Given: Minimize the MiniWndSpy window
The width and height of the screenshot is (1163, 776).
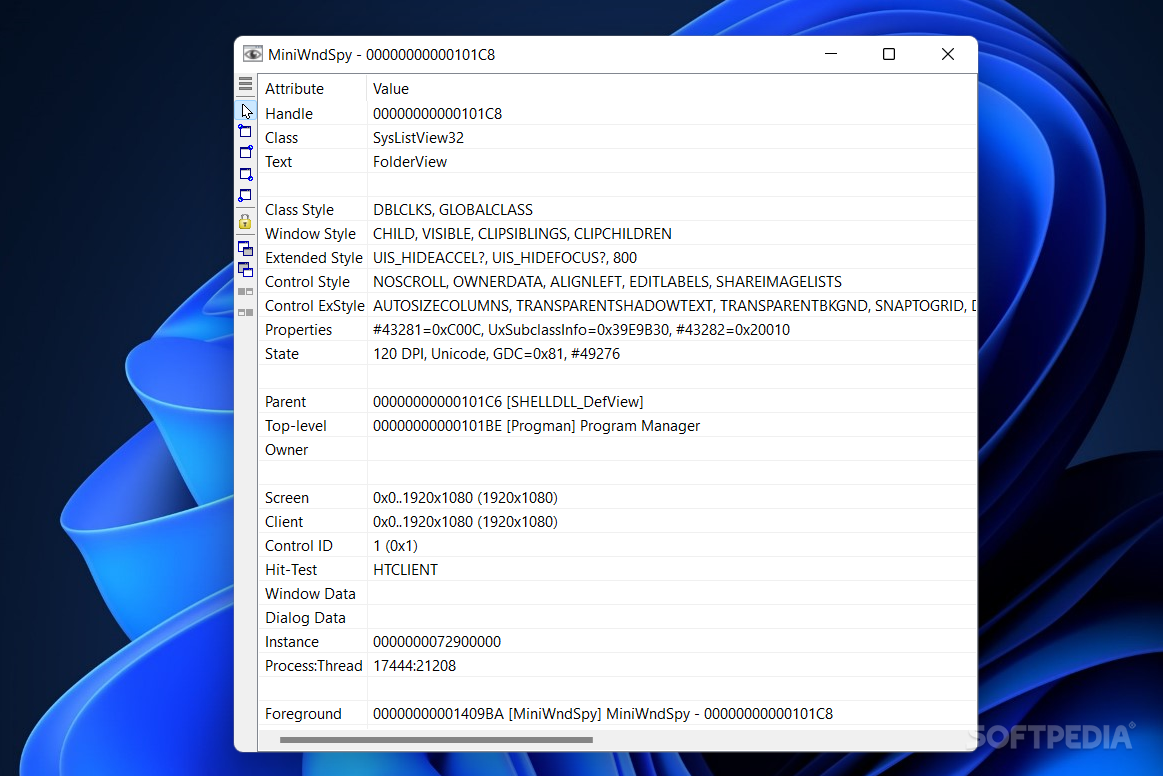Looking at the screenshot, I should (831, 54).
